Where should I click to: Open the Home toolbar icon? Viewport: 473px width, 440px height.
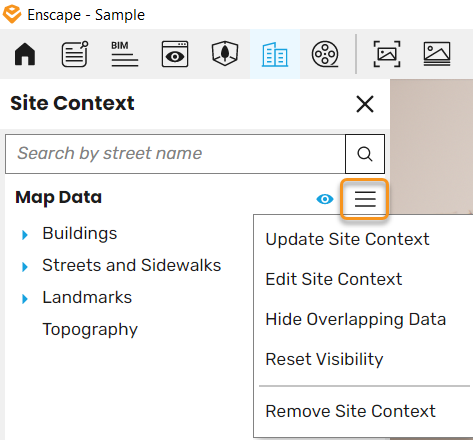[25, 54]
